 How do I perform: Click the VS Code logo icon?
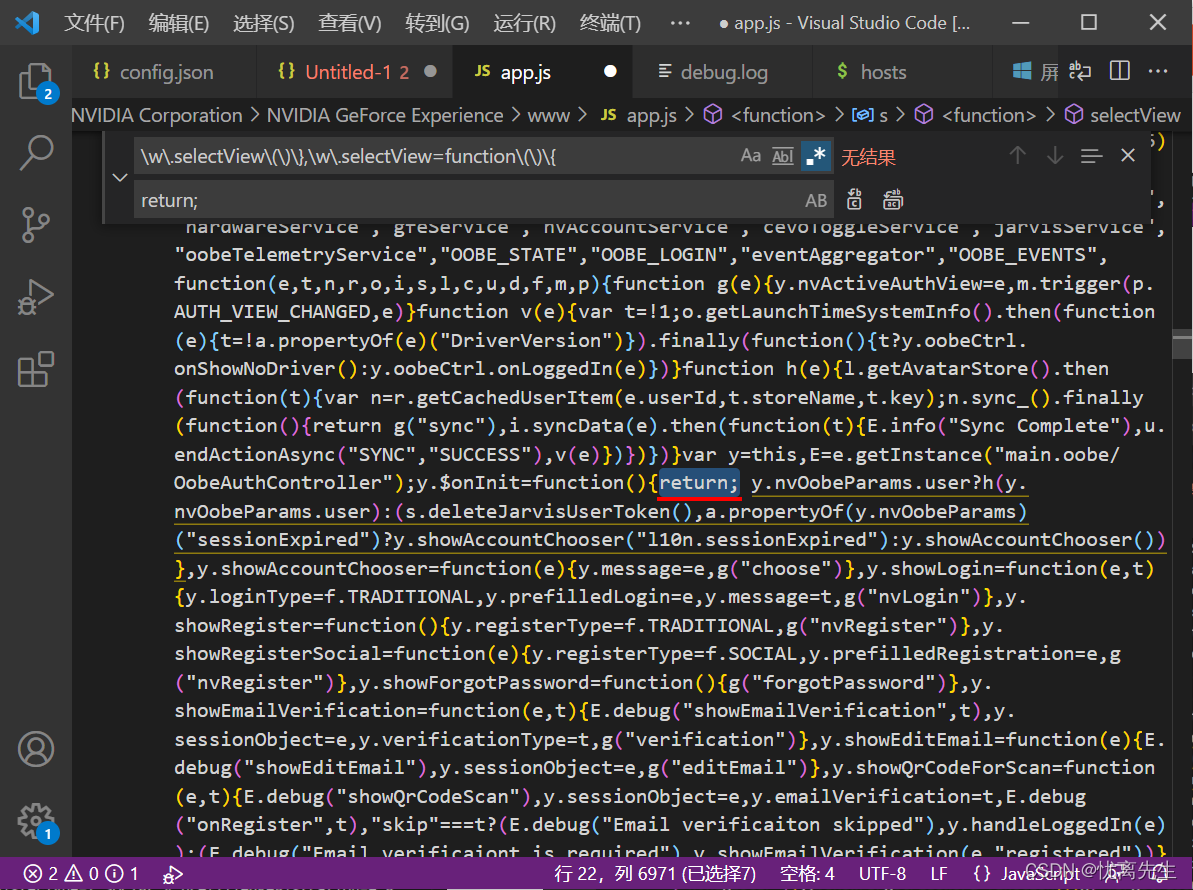[27, 23]
